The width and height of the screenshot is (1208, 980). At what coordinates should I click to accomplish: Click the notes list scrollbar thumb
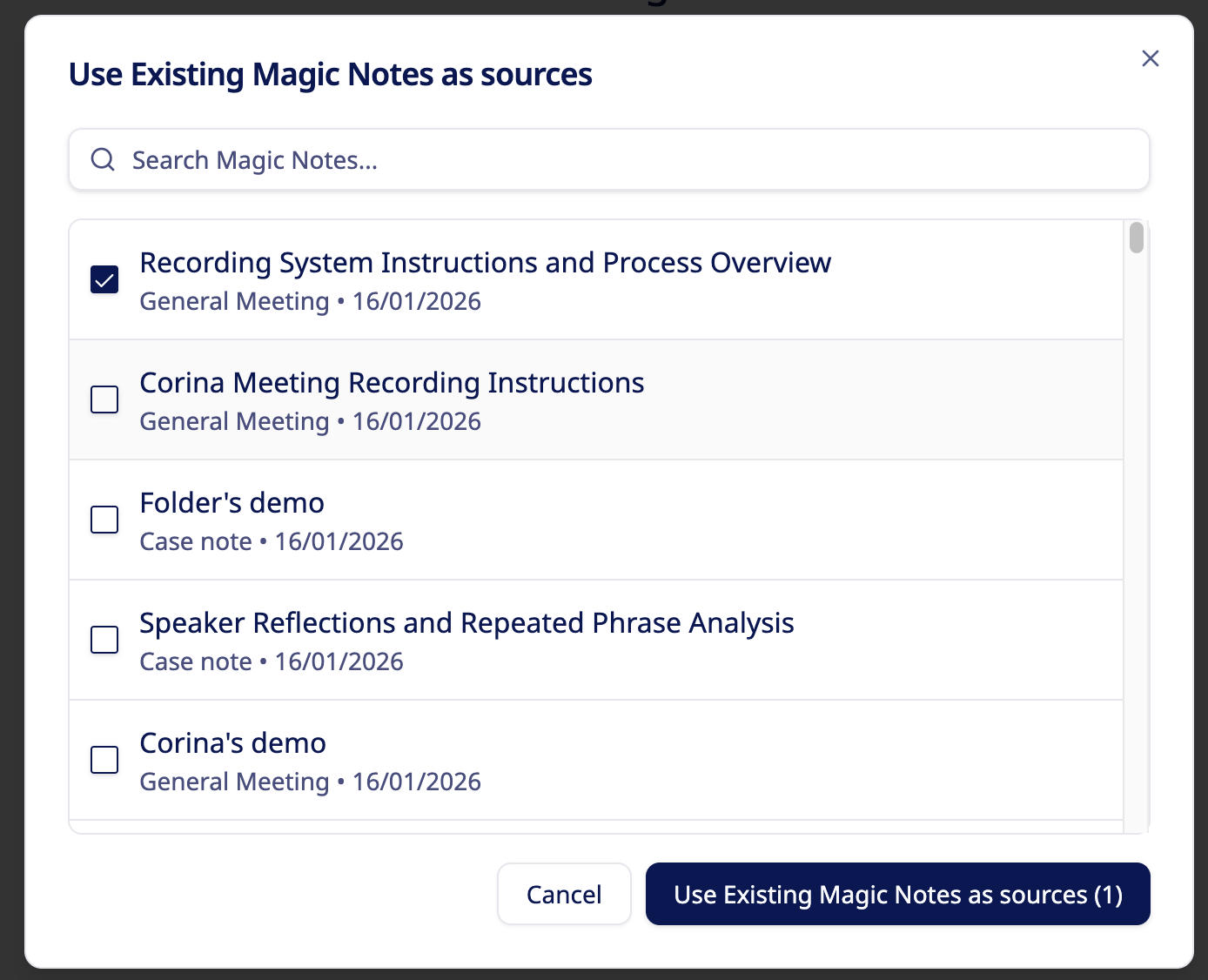(1136, 238)
